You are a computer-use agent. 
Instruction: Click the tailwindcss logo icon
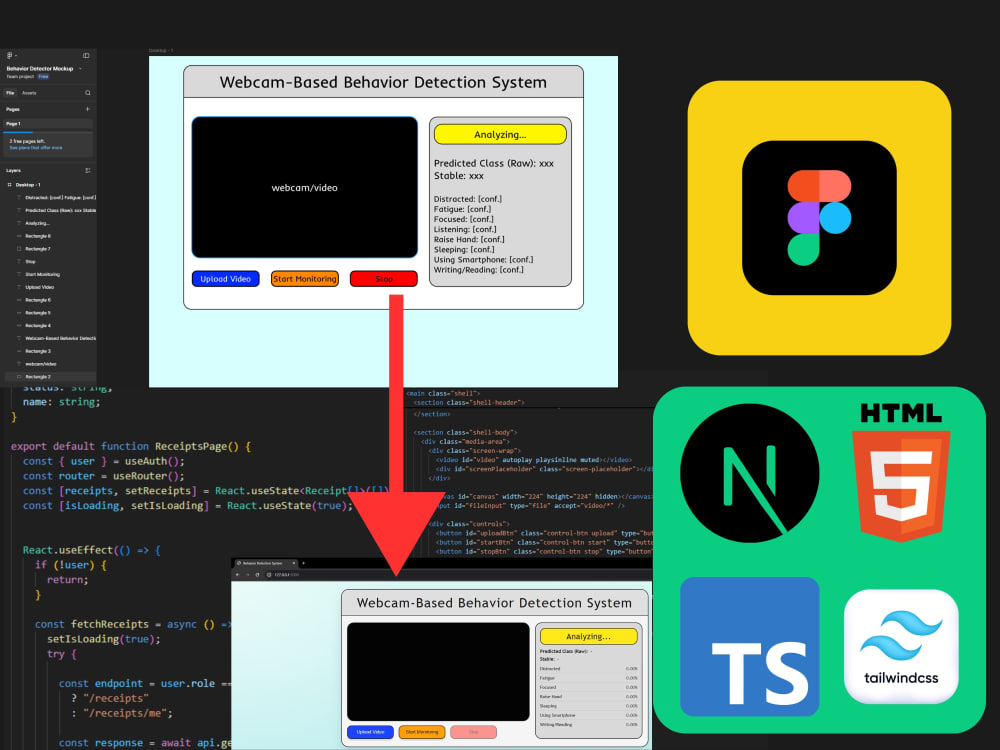[901, 647]
